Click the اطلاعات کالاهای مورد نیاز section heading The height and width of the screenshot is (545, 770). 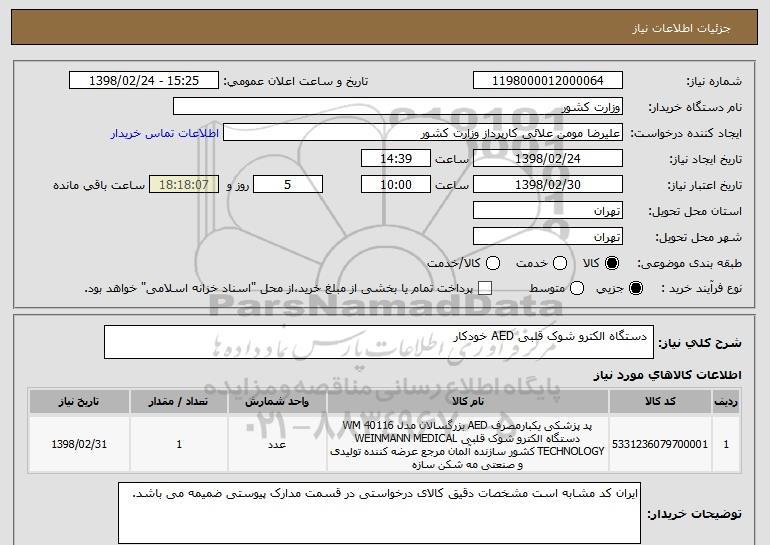(x=667, y=376)
